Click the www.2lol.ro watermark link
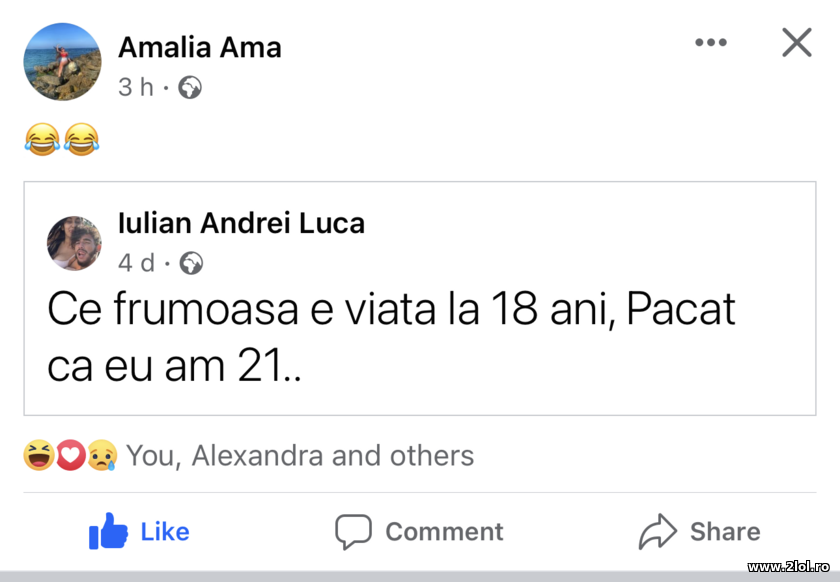 click(x=787, y=568)
